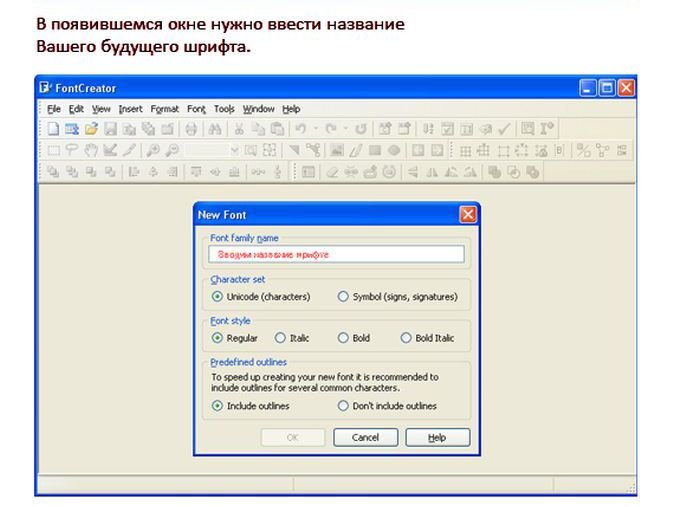Click the Zoom in magnifier icon
The image size is (700, 507).
tap(153, 151)
